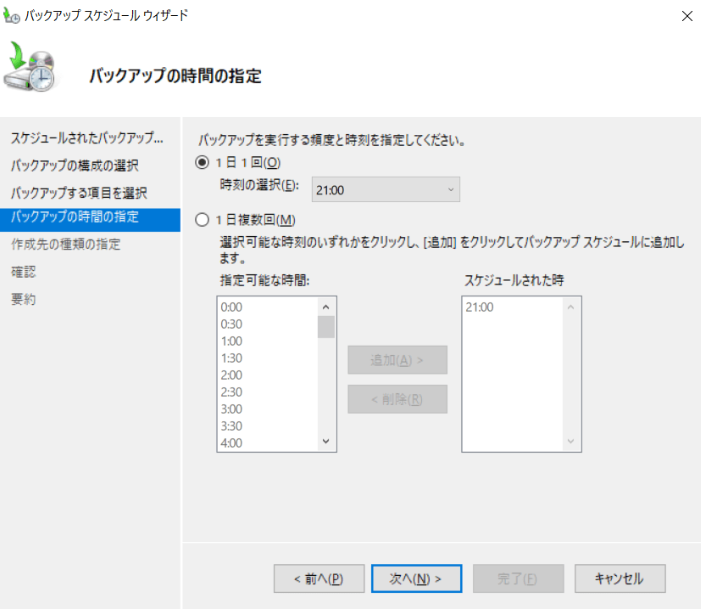
Task: Click the 完了(F) finish button
Action: click(x=518, y=579)
